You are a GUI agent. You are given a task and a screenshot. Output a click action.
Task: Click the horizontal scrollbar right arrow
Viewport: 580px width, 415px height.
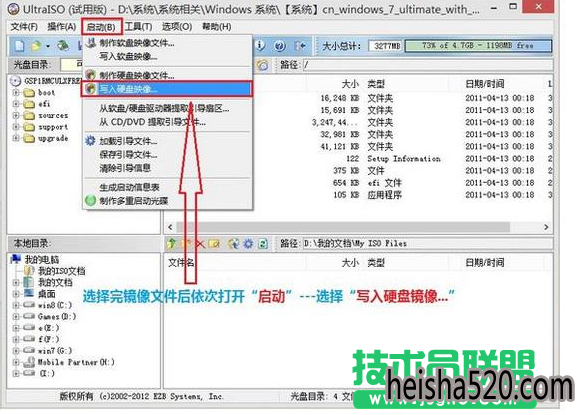546,227
